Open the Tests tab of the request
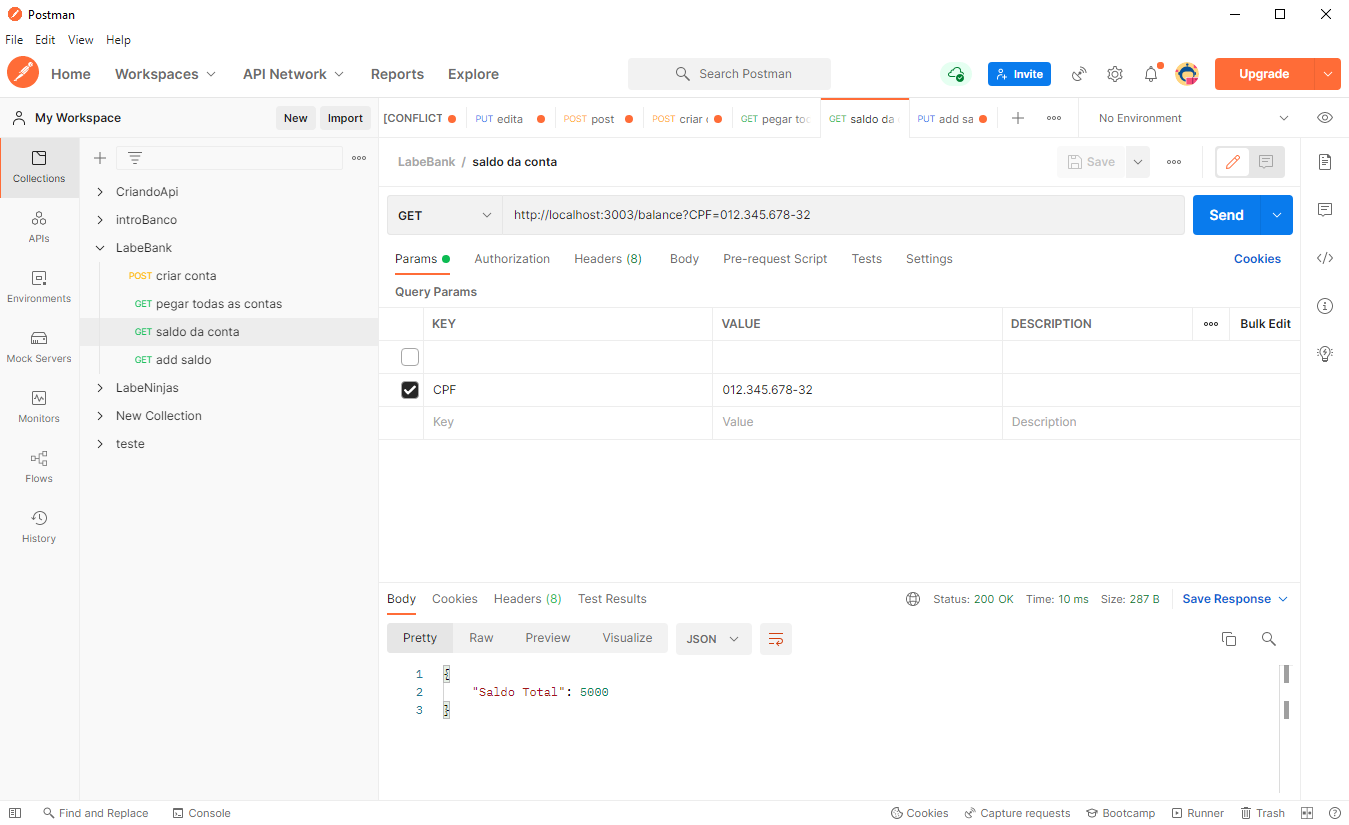This screenshot has width=1349, height=825. click(866, 258)
